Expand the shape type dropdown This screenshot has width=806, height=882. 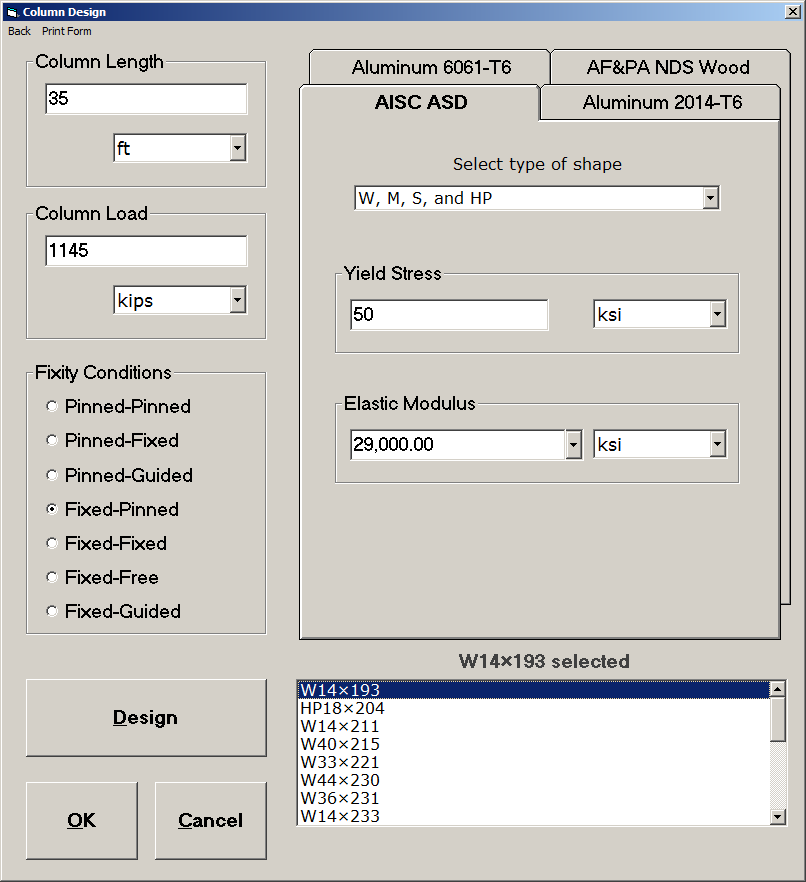pos(710,197)
